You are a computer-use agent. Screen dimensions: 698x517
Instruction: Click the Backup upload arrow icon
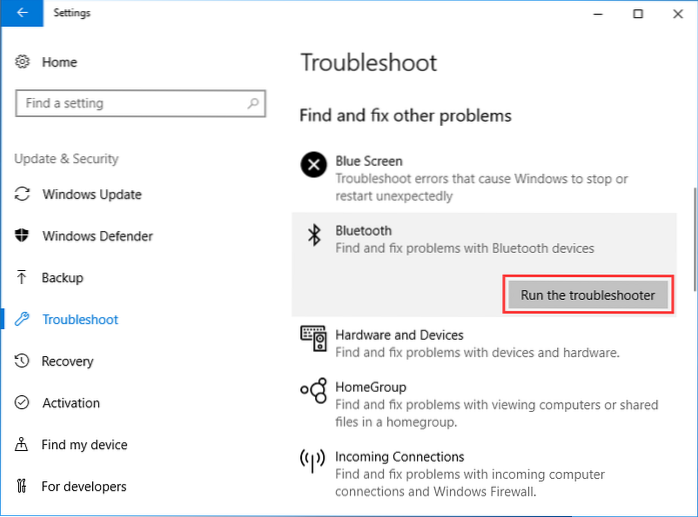coord(23,278)
